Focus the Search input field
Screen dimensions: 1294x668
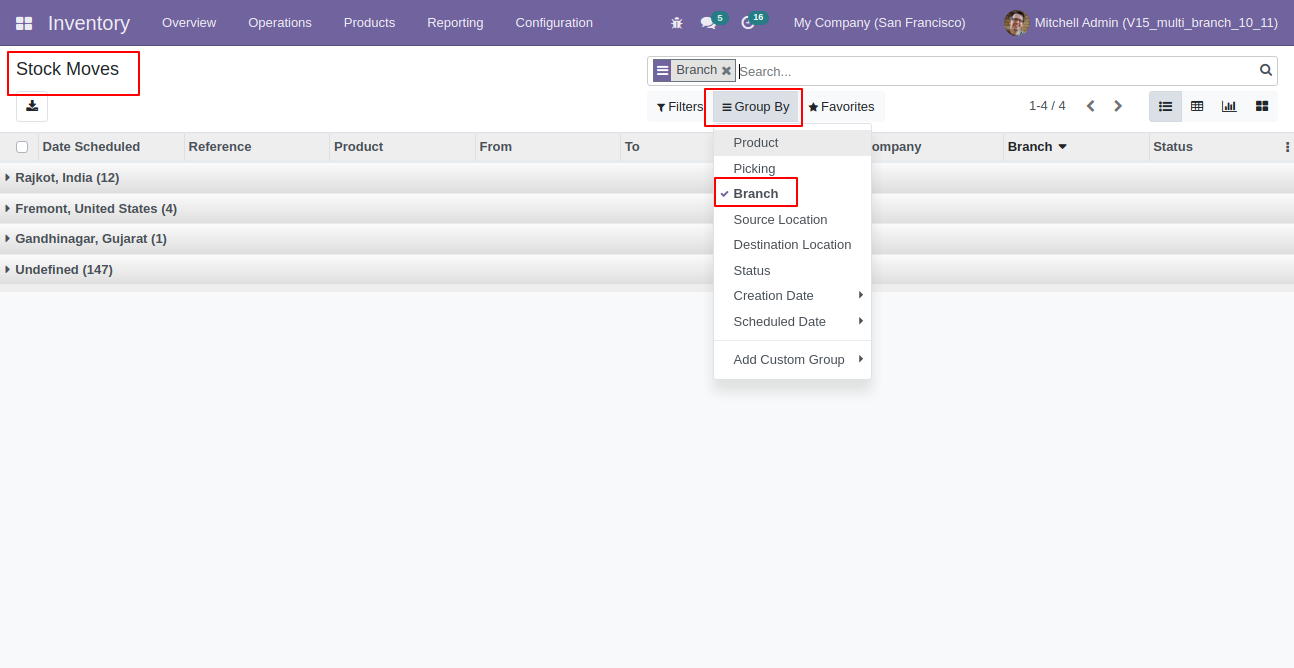tap(996, 71)
